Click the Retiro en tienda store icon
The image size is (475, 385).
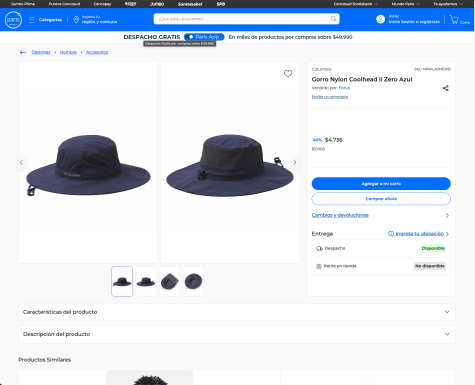319,266
